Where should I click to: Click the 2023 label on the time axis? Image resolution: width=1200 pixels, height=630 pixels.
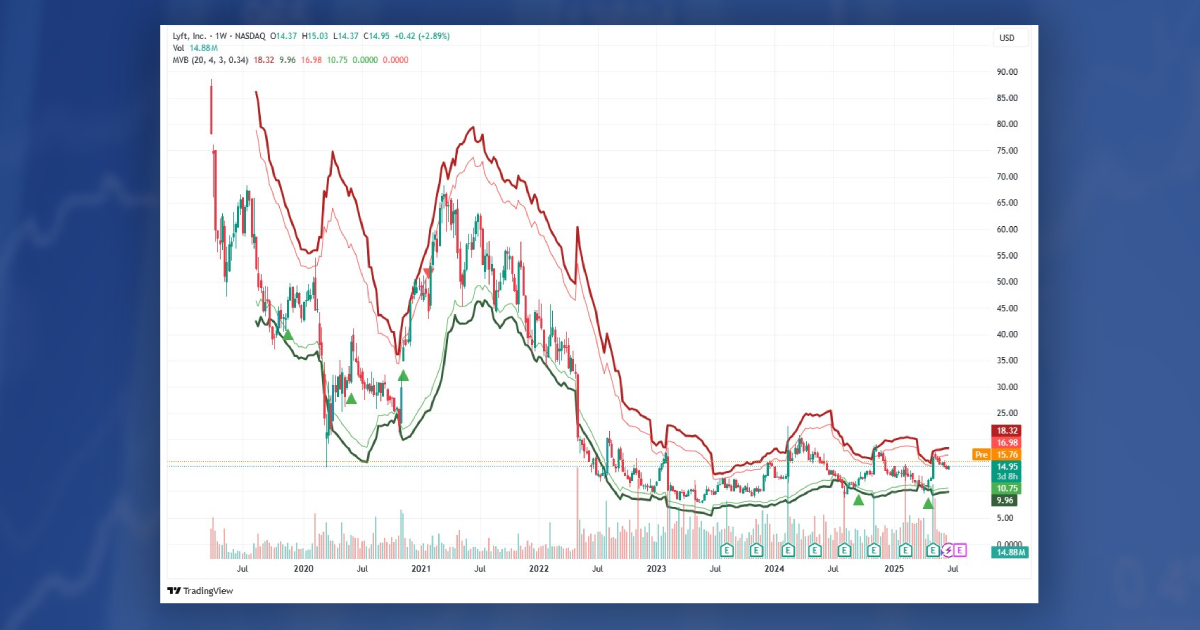pos(657,568)
